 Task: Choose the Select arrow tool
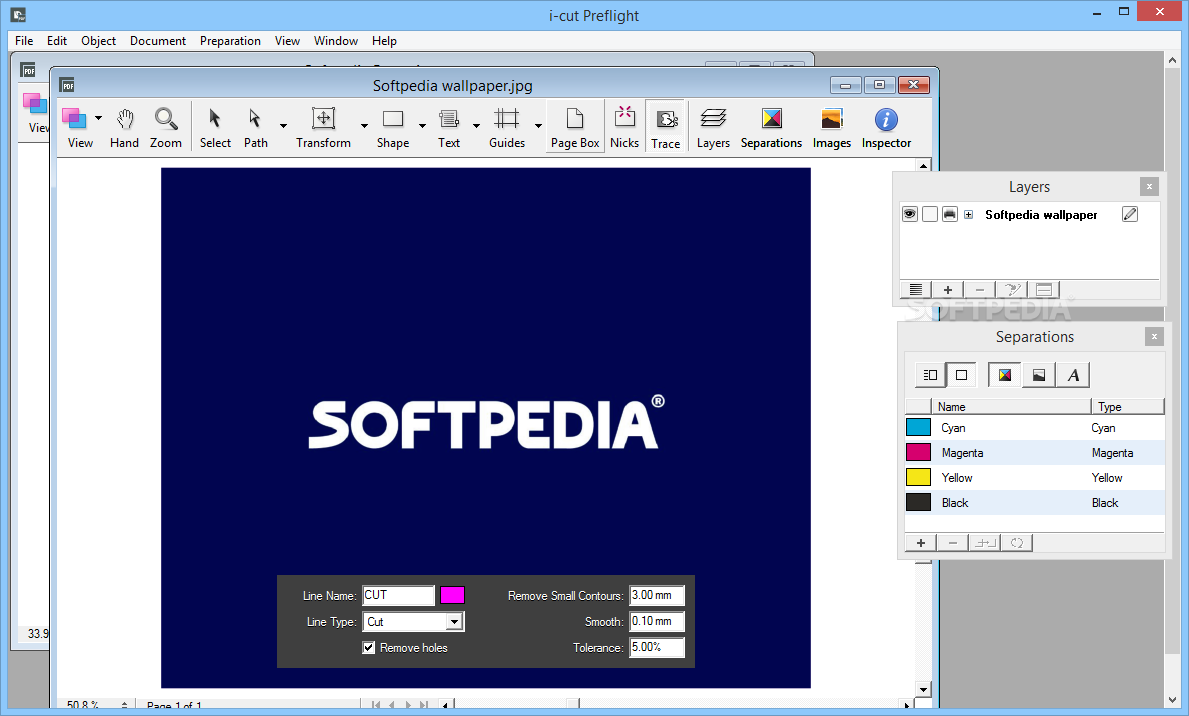pyautogui.click(x=215, y=127)
